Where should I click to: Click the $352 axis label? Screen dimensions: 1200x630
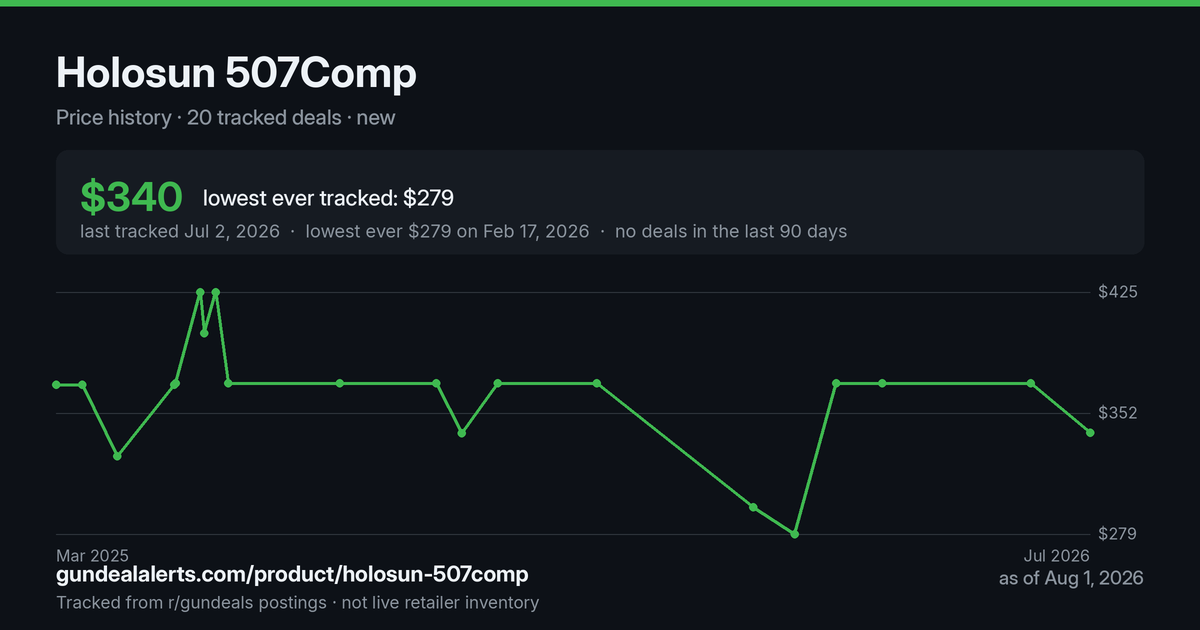[1117, 413]
